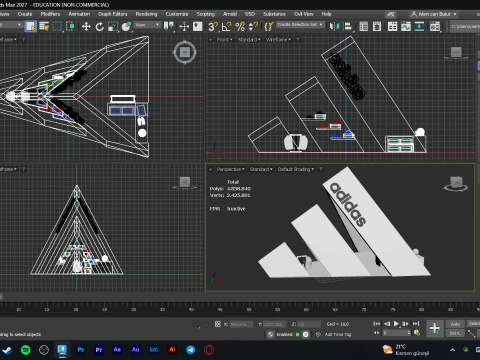The width and height of the screenshot is (480, 360).
Task: Toggle keyboard shortcut override button
Action: [x=198, y=26]
